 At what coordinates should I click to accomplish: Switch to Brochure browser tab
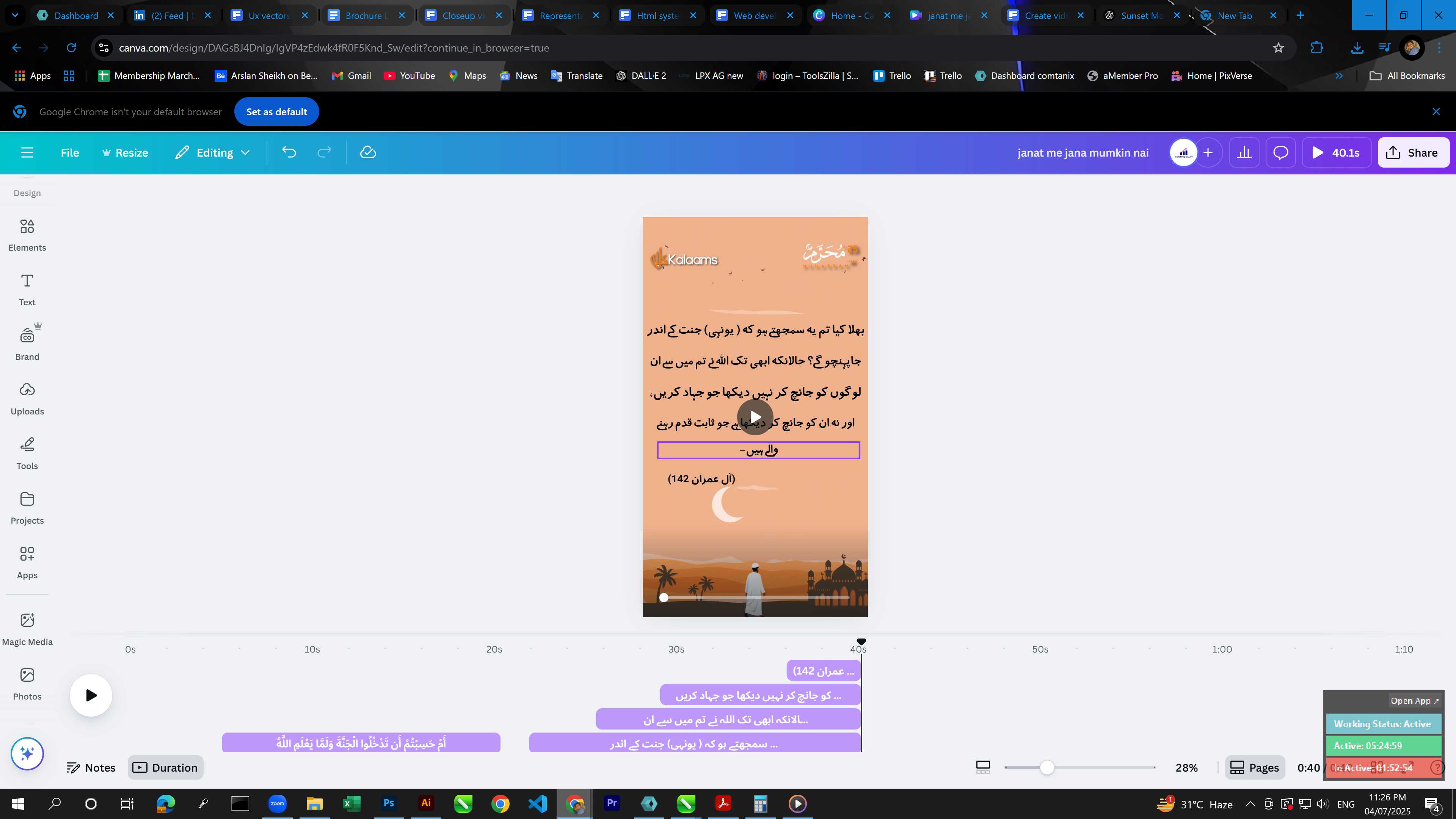(366, 15)
